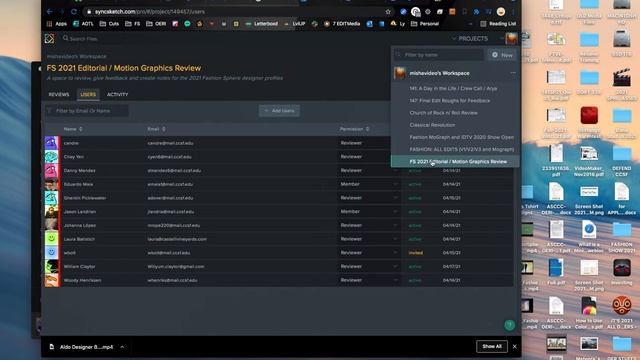640x360 pixels.
Task: Change wboll's Reviewer permission dropdown
Action: [x=369, y=253]
